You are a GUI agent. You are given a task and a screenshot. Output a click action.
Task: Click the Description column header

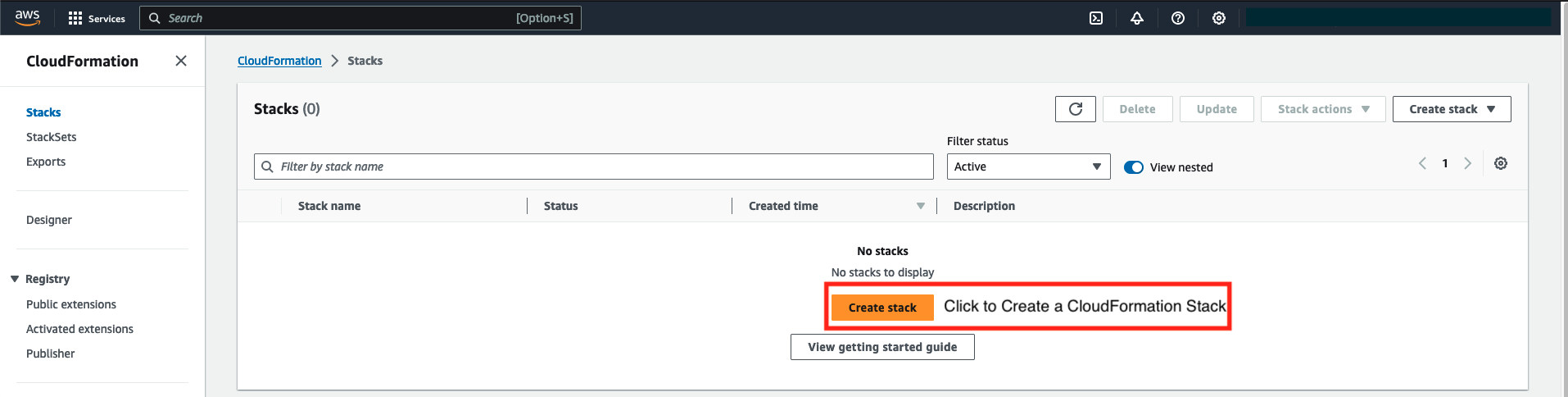(984, 206)
